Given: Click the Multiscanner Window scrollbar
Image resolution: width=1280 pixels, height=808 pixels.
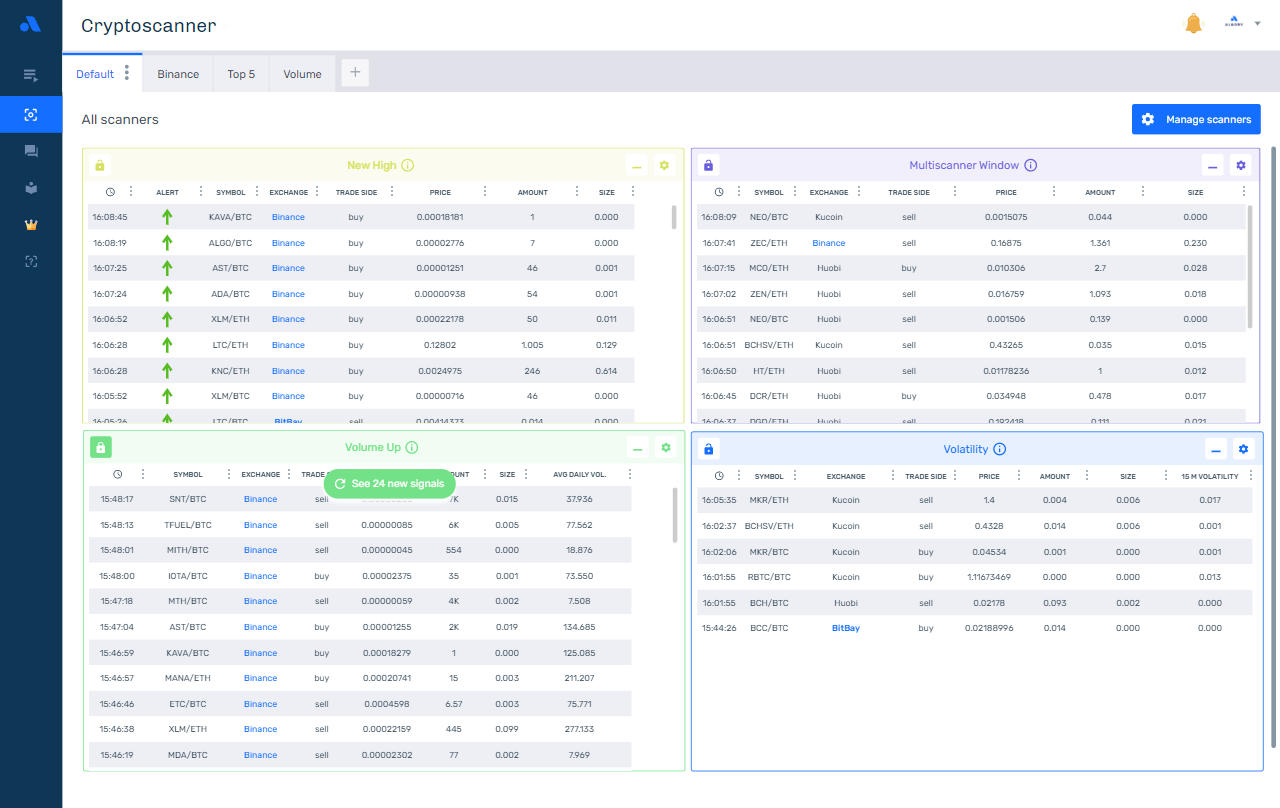Looking at the screenshot, I should click(1250, 265).
